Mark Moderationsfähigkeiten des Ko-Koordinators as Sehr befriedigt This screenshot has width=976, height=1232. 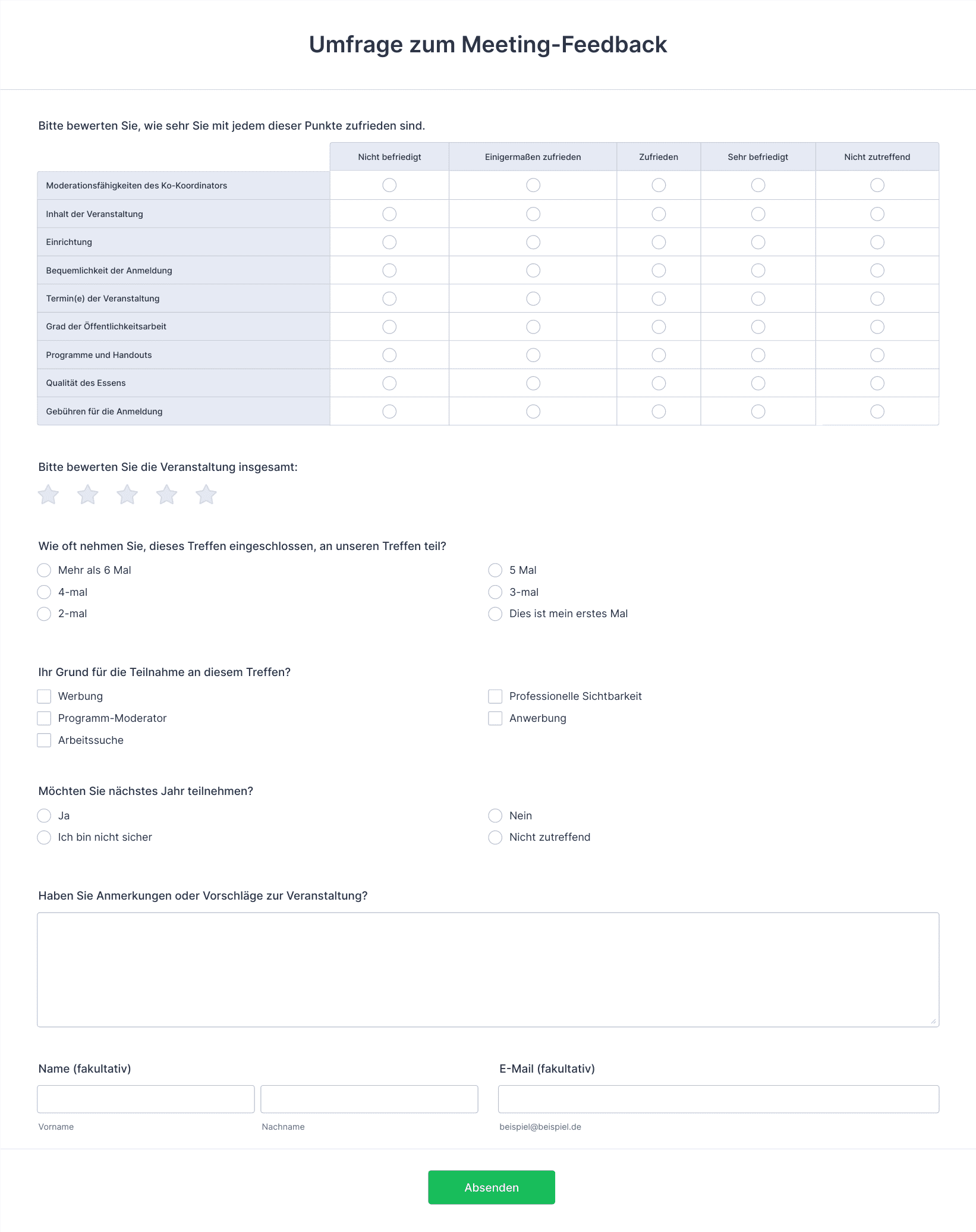point(758,185)
